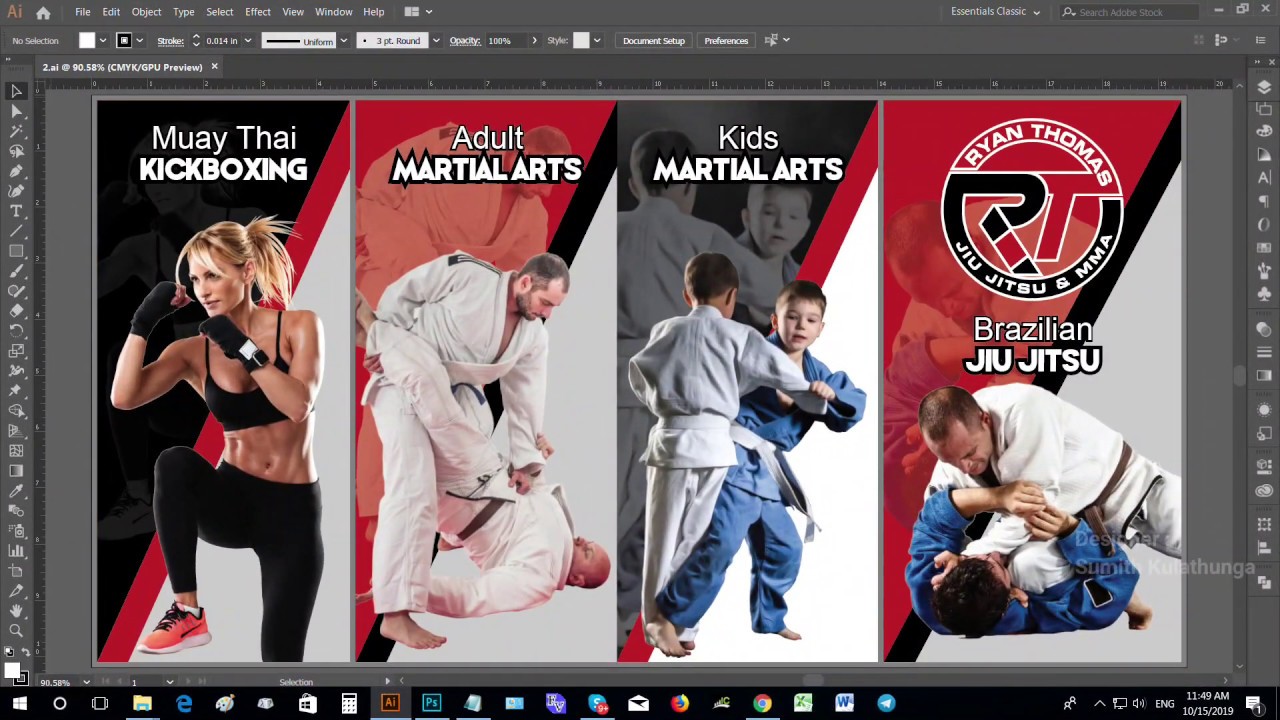Open the Stroke panel icon
Viewport: 1280px width, 720px height.
click(x=1264, y=351)
